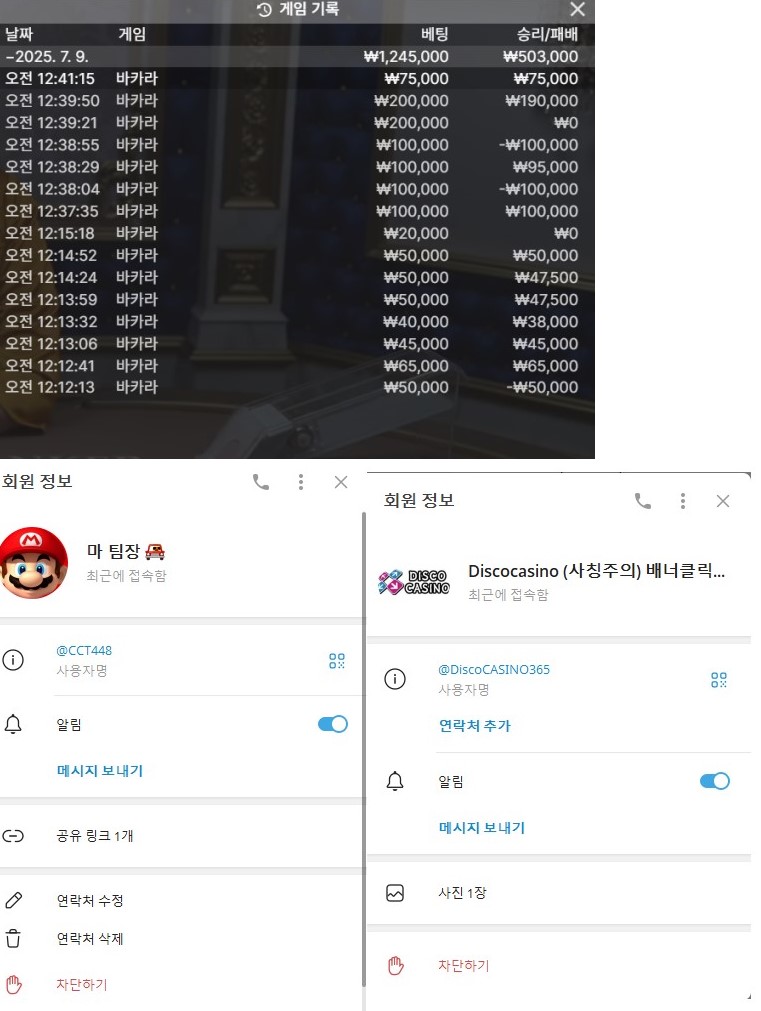Click the Discocasino (사칭주의) display name
The width and height of the screenshot is (761, 1011).
tap(597, 571)
